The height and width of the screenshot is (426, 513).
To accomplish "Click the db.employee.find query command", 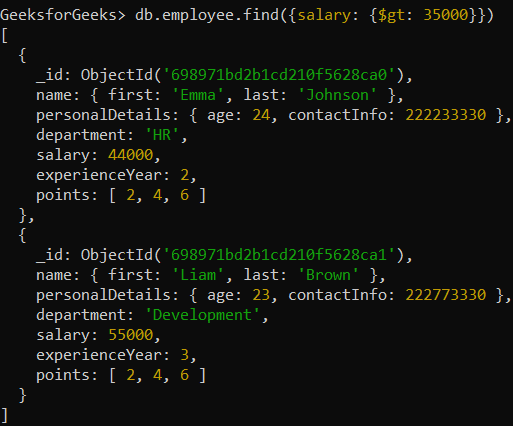I will 314,15.
